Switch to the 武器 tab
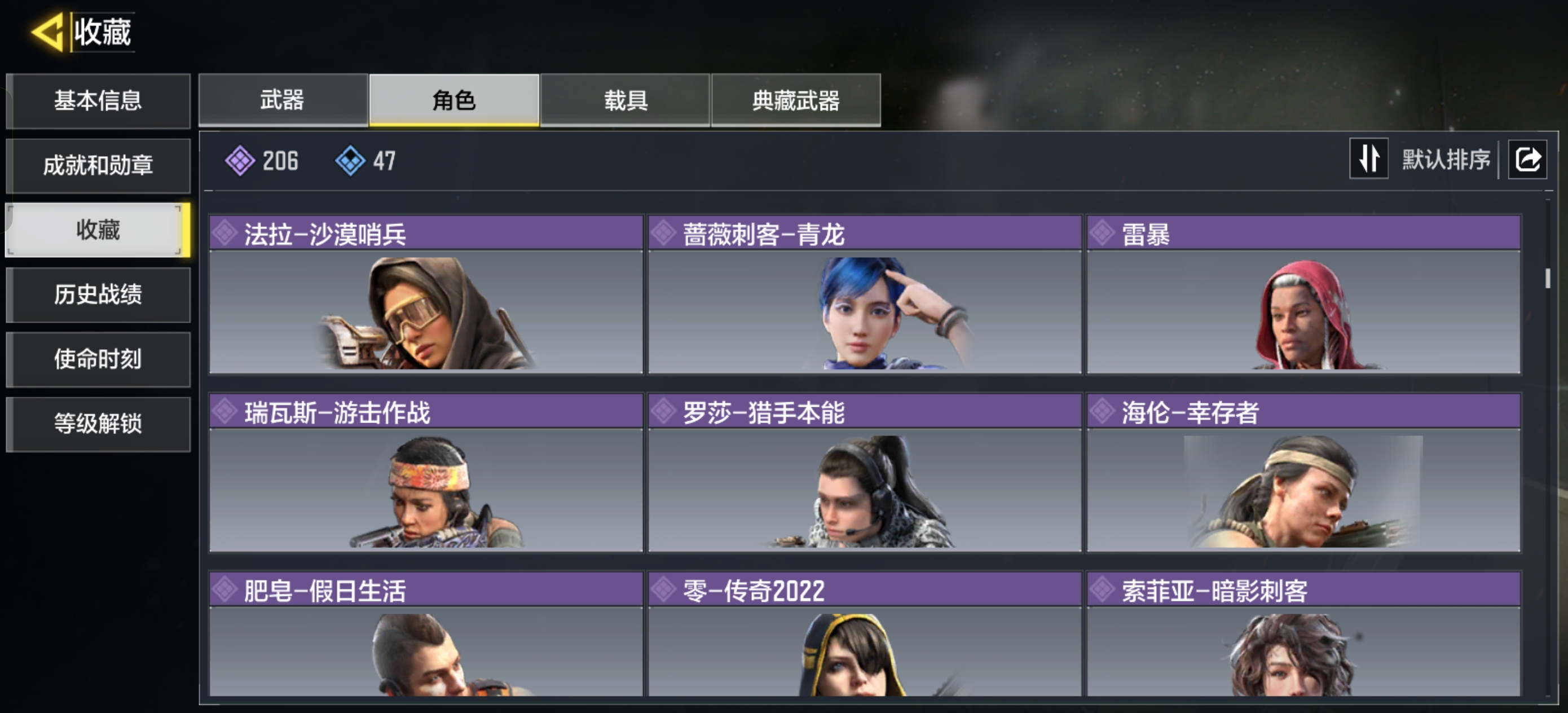Viewport: 1568px width, 713px height. pyautogui.click(x=283, y=100)
